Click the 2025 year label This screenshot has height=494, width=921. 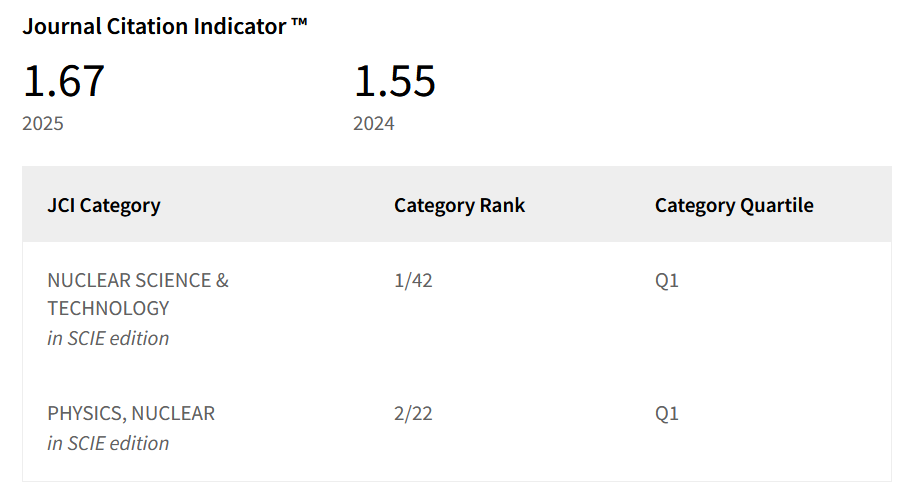point(43,123)
